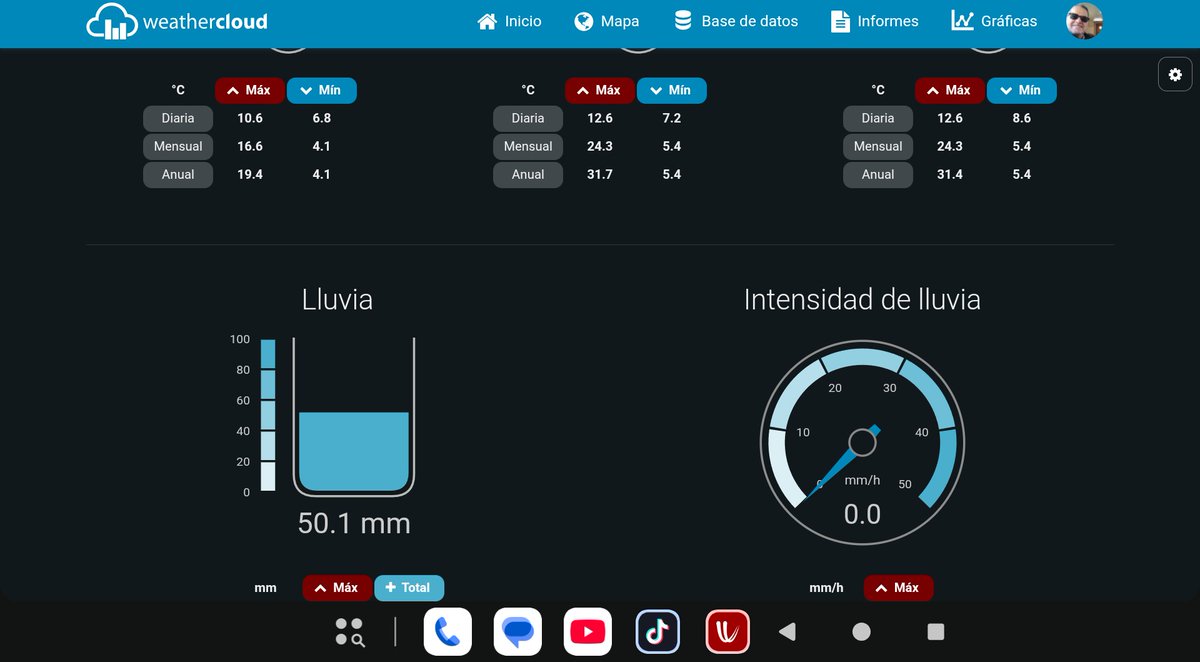This screenshot has width=1200, height=662.
Task: Select Mensual row in first table
Action: 178,146
